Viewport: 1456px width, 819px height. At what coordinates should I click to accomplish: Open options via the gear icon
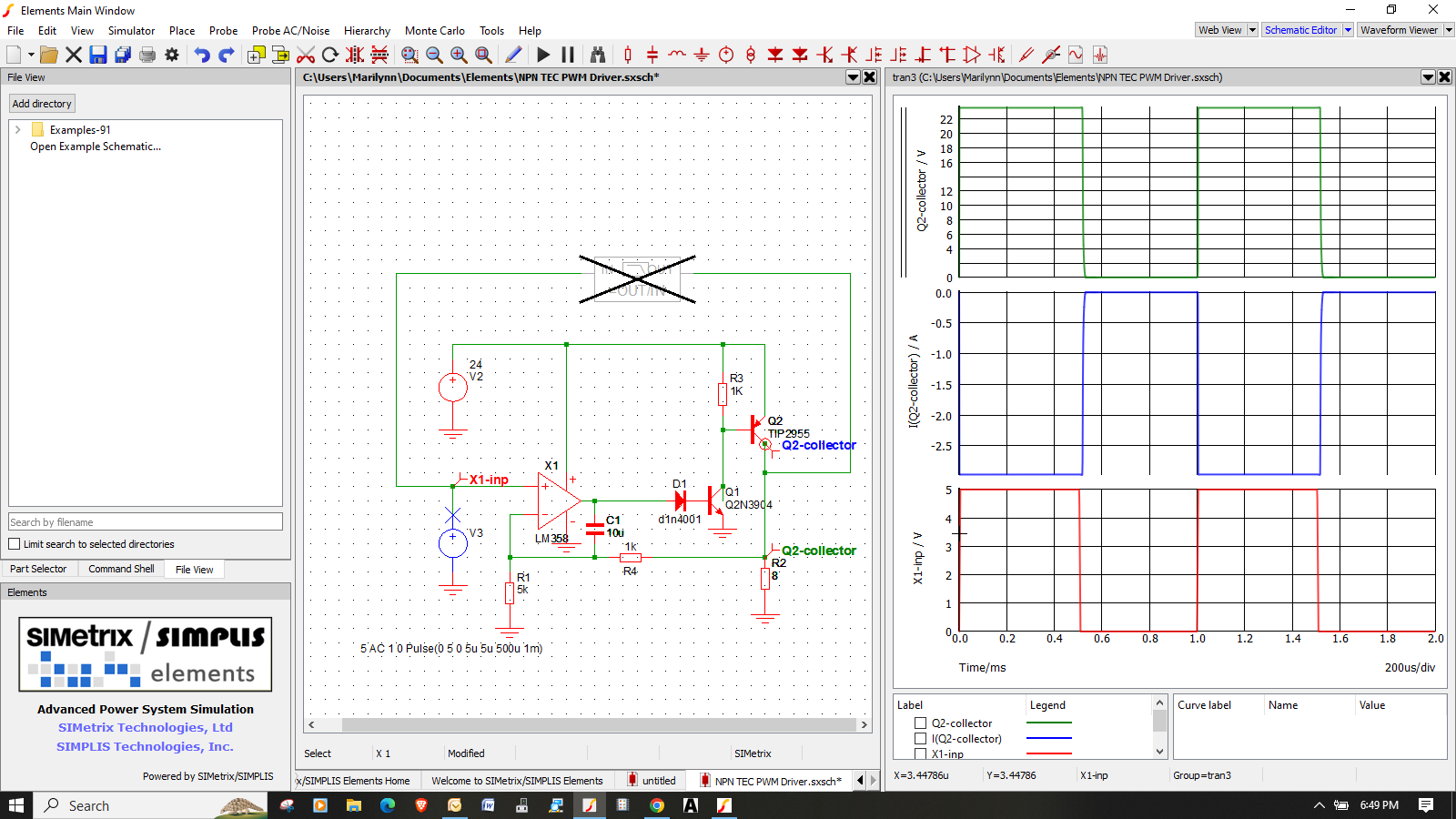[172, 55]
